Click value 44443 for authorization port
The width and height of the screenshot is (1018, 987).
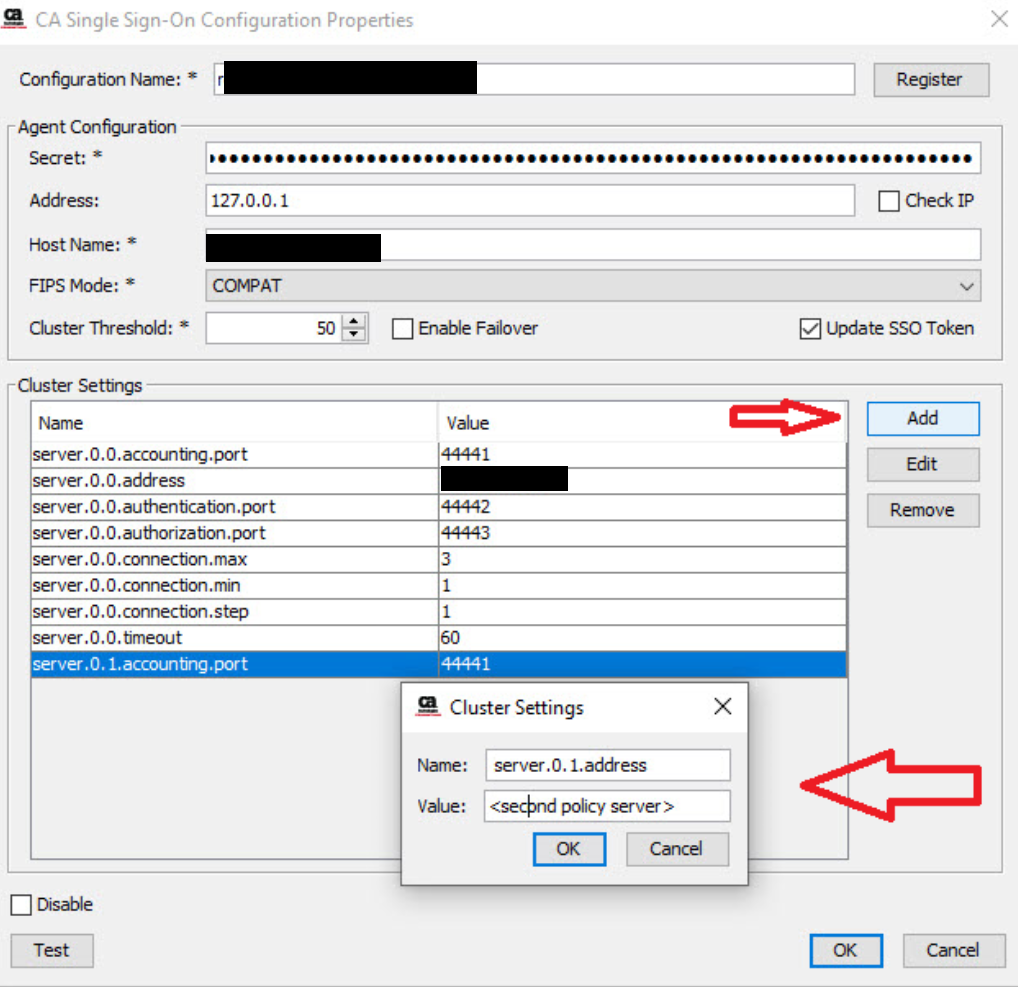(466, 533)
